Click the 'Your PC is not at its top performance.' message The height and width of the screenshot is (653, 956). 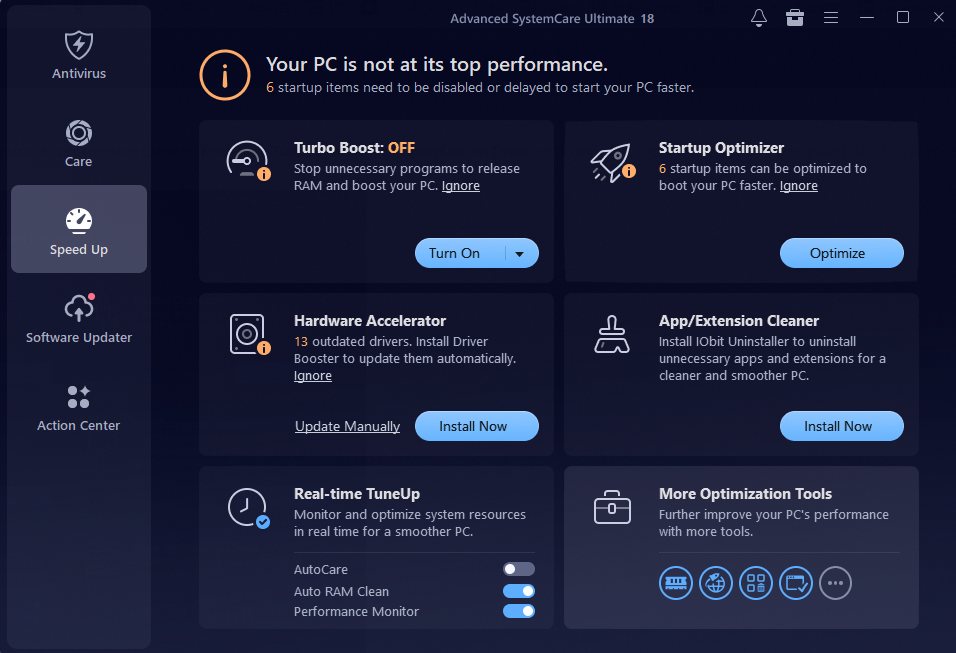click(437, 65)
